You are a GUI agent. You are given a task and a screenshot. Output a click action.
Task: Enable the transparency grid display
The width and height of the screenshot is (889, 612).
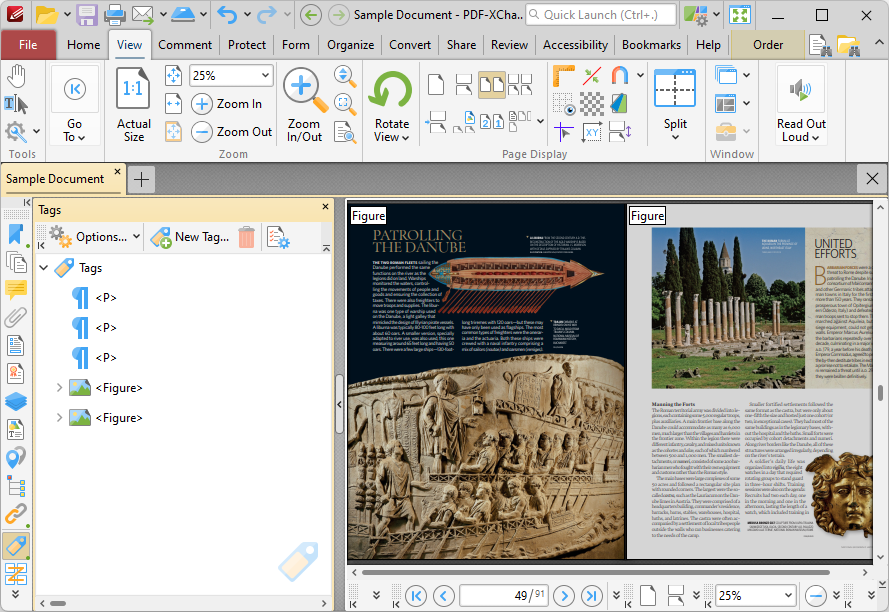coord(591,103)
